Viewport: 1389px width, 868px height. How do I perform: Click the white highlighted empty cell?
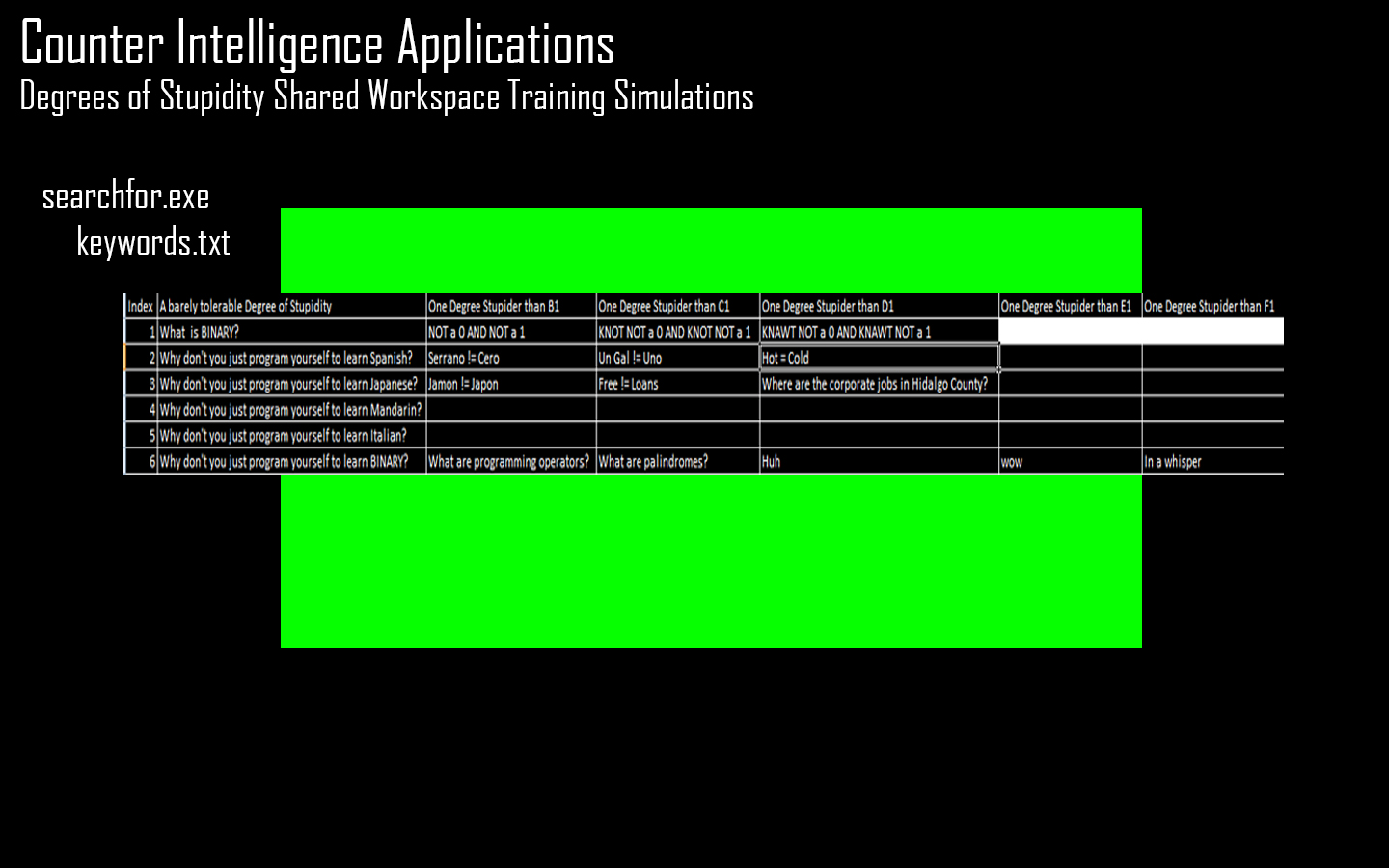(x=1140, y=332)
